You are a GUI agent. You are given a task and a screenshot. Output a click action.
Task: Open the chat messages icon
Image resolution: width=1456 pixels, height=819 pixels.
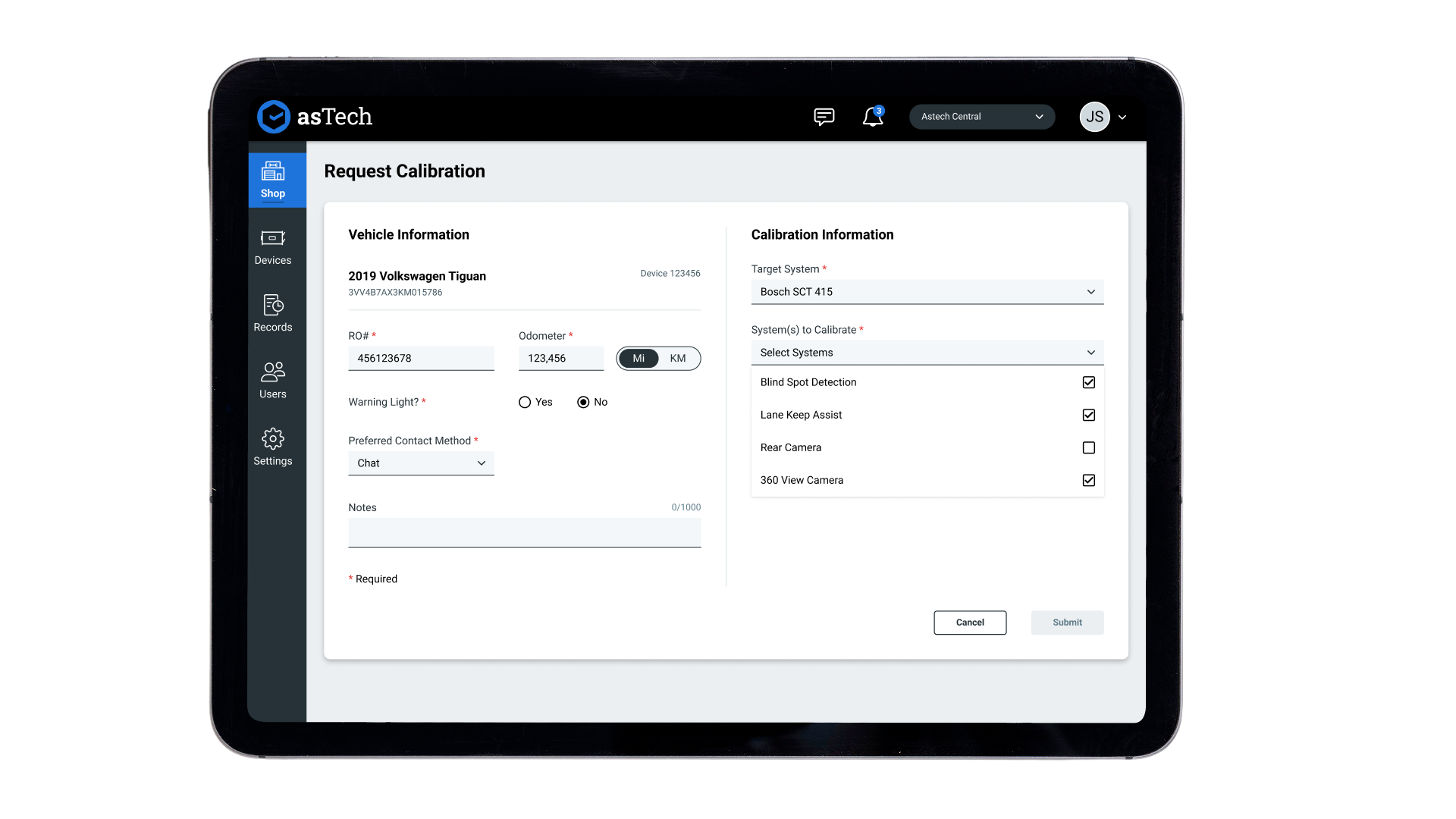tap(824, 117)
